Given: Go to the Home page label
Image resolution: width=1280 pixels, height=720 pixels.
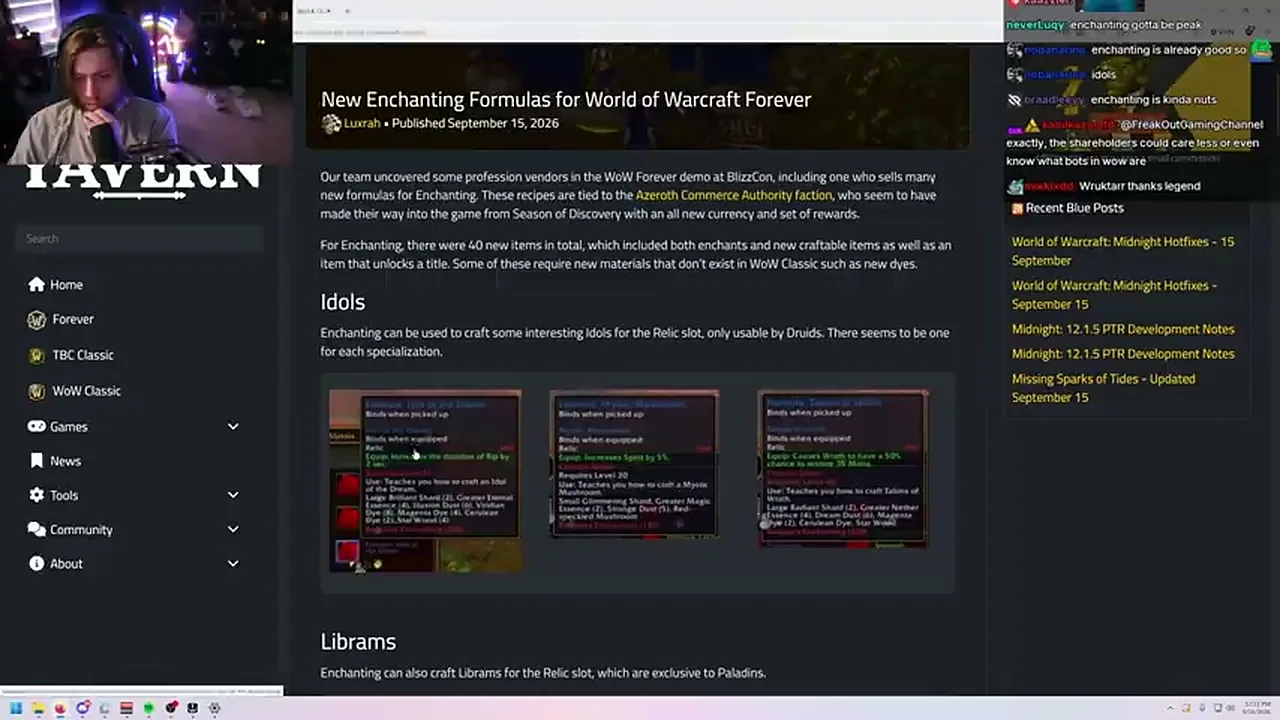Looking at the screenshot, I should click(66, 285).
